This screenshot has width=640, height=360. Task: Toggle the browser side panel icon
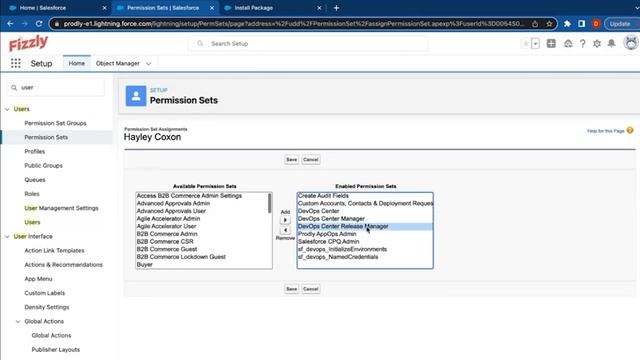pyautogui.click(x=582, y=24)
